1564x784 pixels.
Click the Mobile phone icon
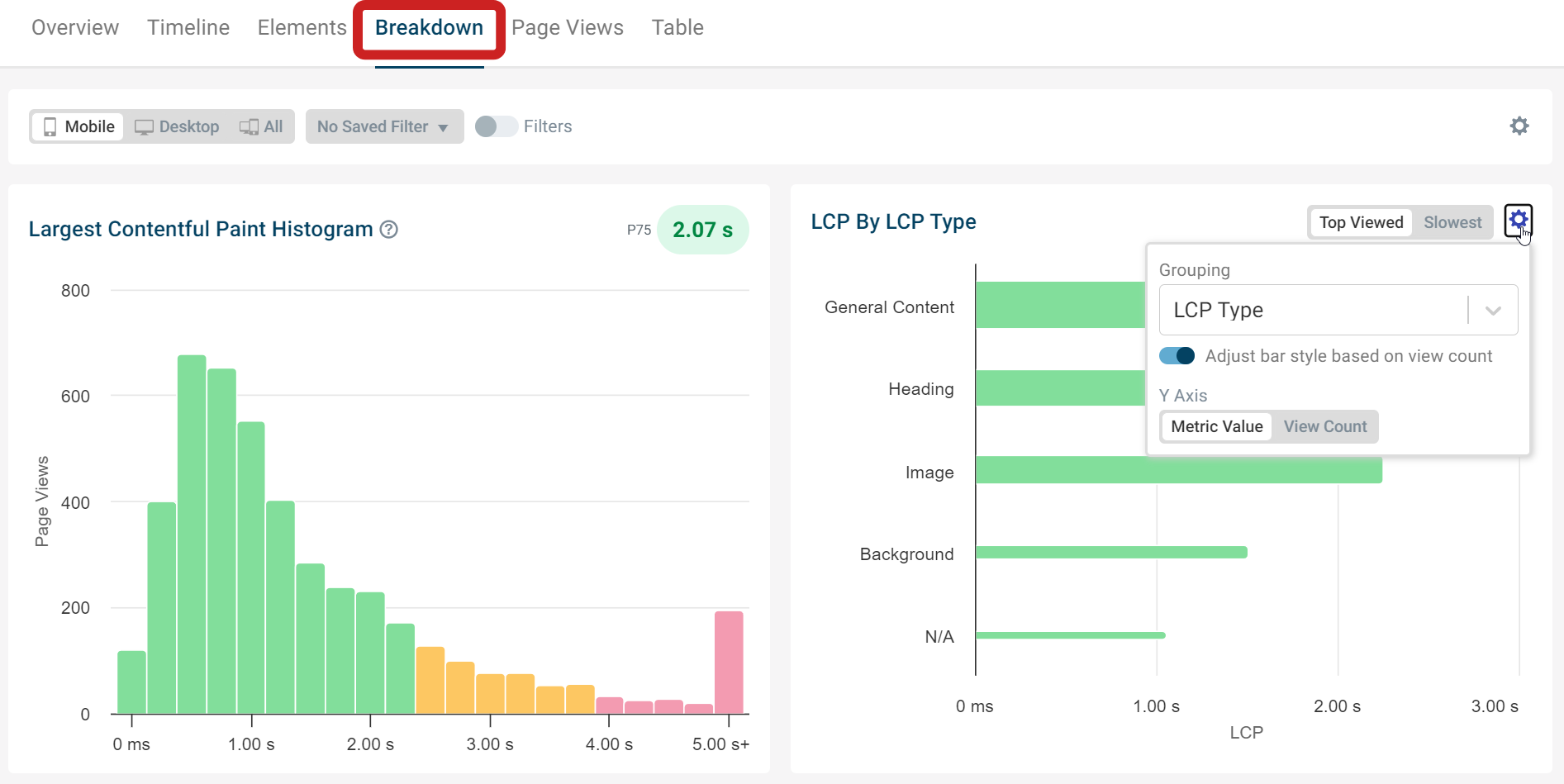point(50,126)
